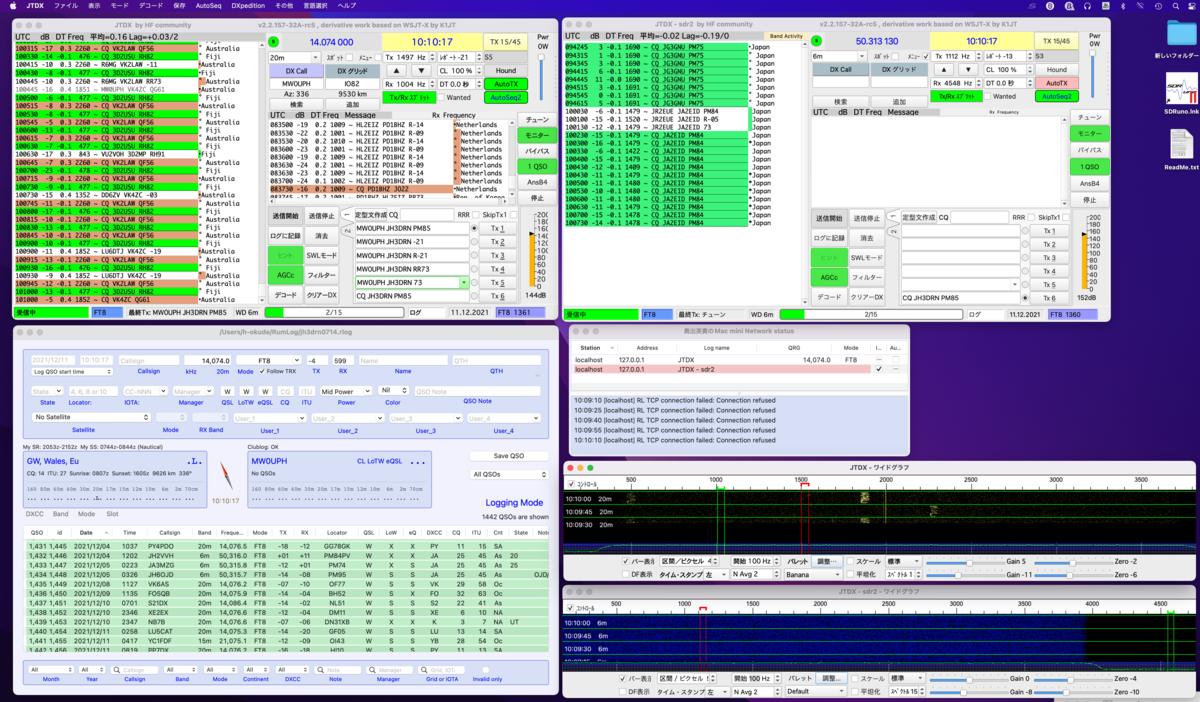Open the デコード menu
This screenshot has height=702, width=1200.
[150, 6]
